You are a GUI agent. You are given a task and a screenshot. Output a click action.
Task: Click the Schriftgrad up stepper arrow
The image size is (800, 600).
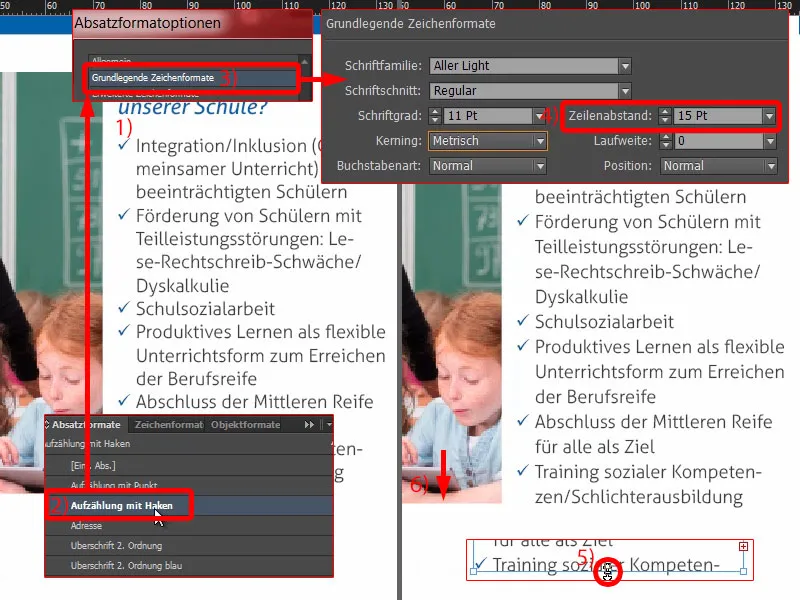coord(432,110)
